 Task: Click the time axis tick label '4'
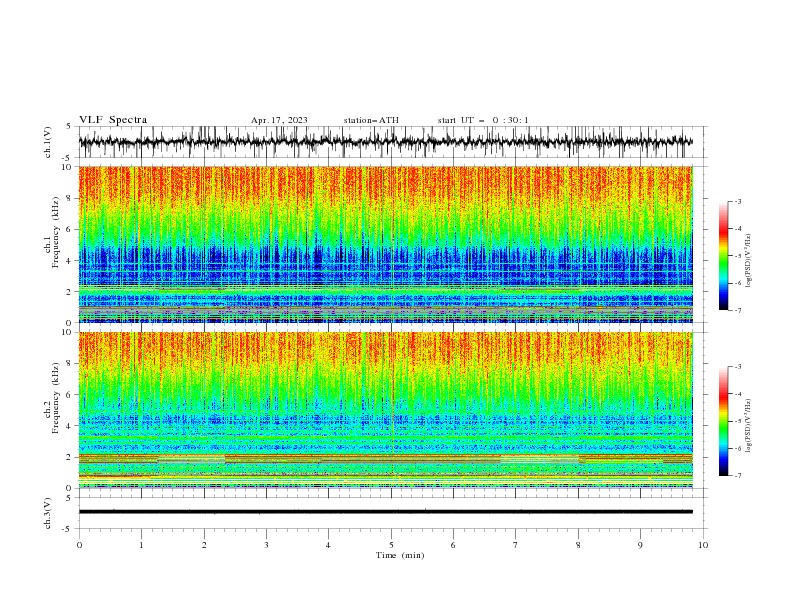[328, 545]
